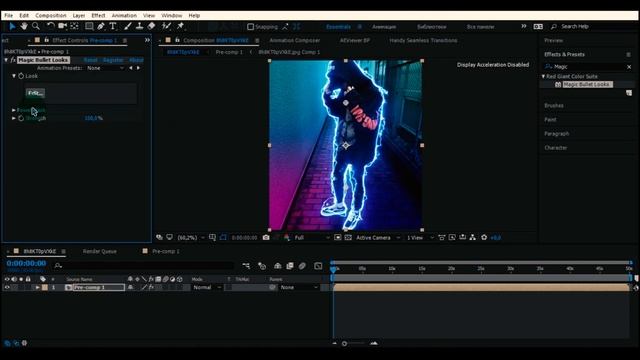640x360 pixels.
Task: Select the Rotation tool
Action: click(50, 26)
